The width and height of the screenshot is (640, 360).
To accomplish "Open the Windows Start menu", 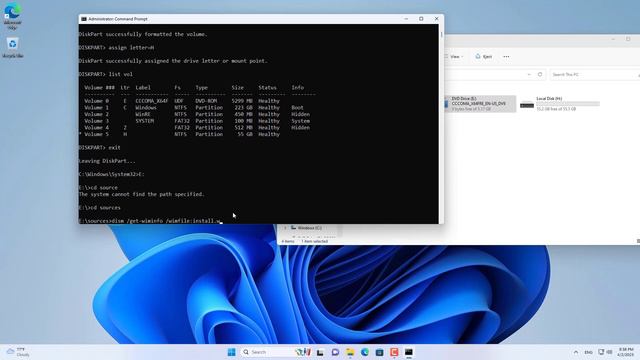I will pyautogui.click(x=231, y=352).
